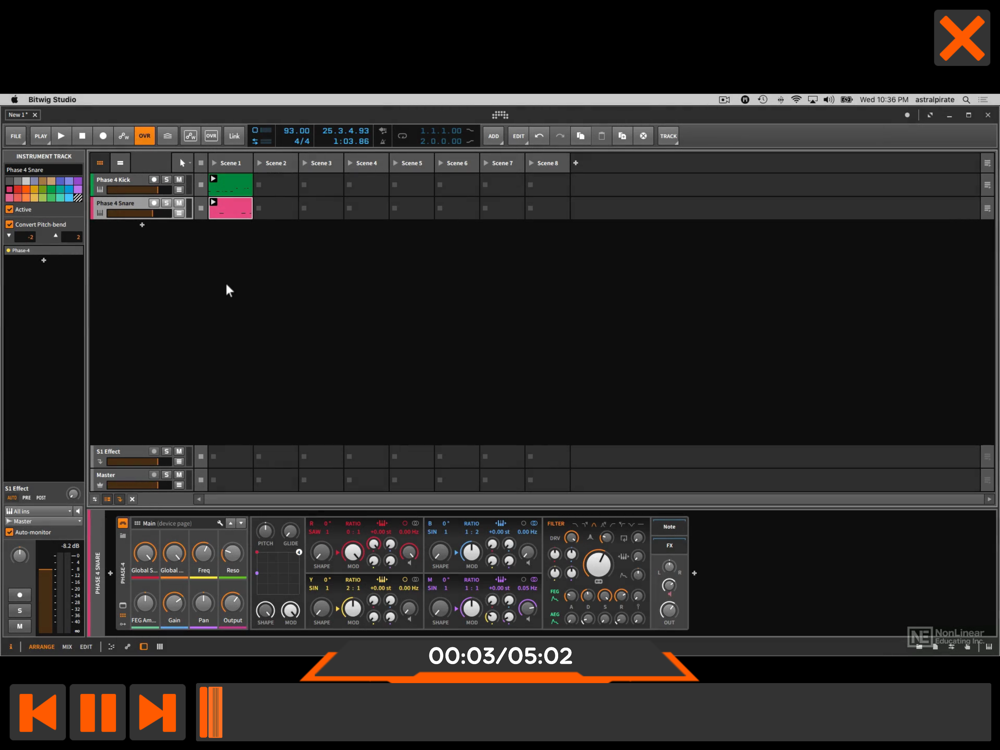
Task: Disable the Auto-monitor checkbox
Action: click(10, 532)
